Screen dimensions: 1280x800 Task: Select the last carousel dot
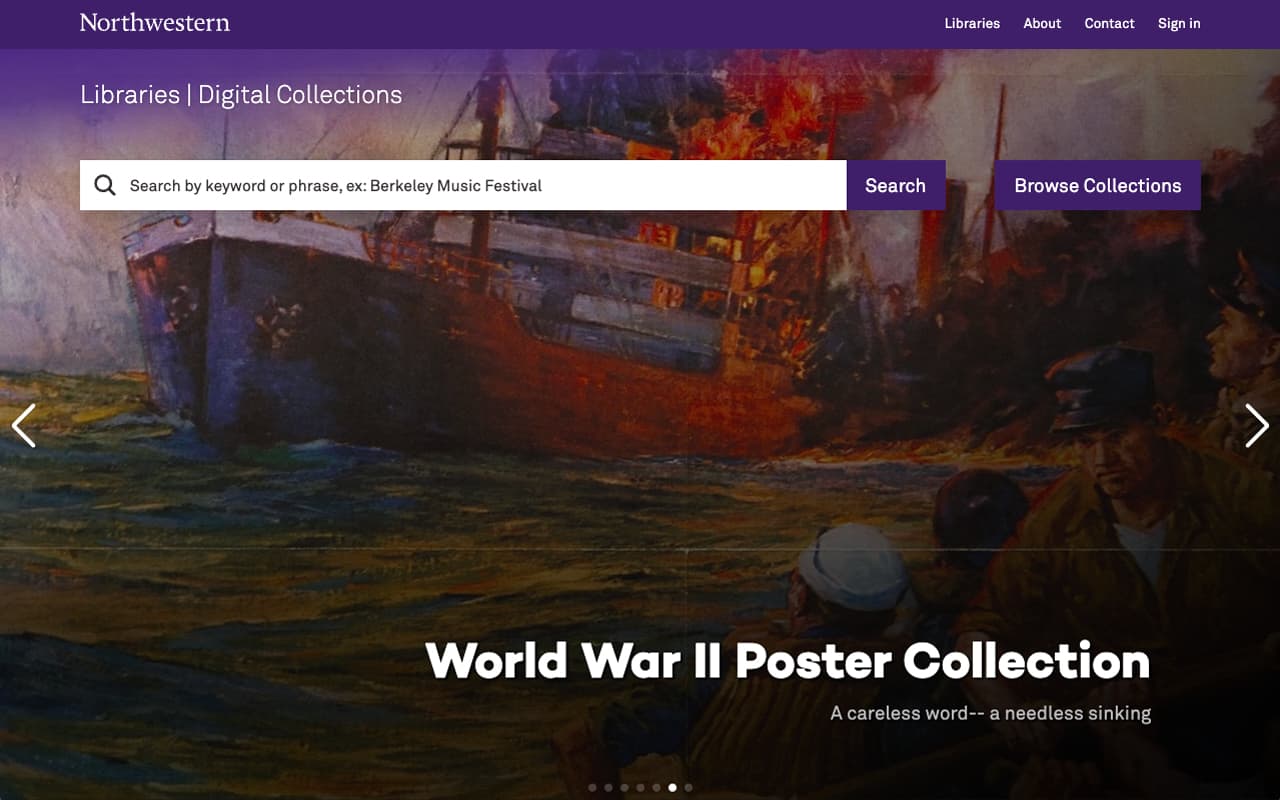point(688,787)
